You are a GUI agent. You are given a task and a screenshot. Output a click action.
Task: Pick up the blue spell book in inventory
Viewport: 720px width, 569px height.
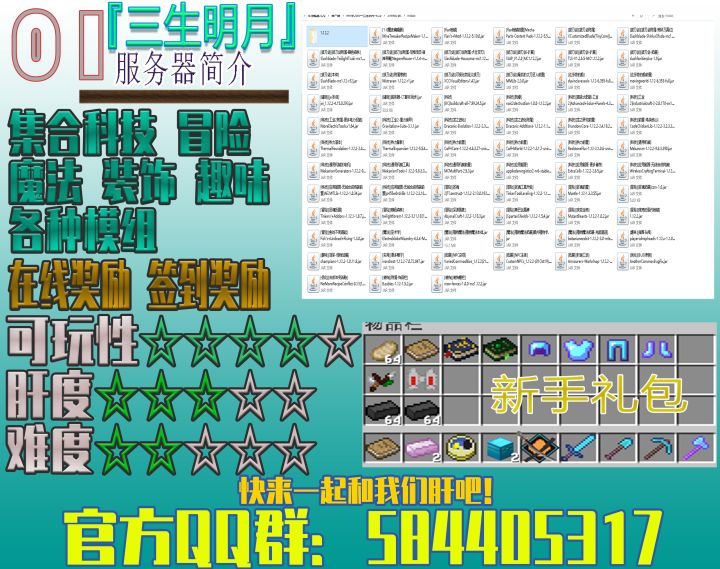[461, 349]
